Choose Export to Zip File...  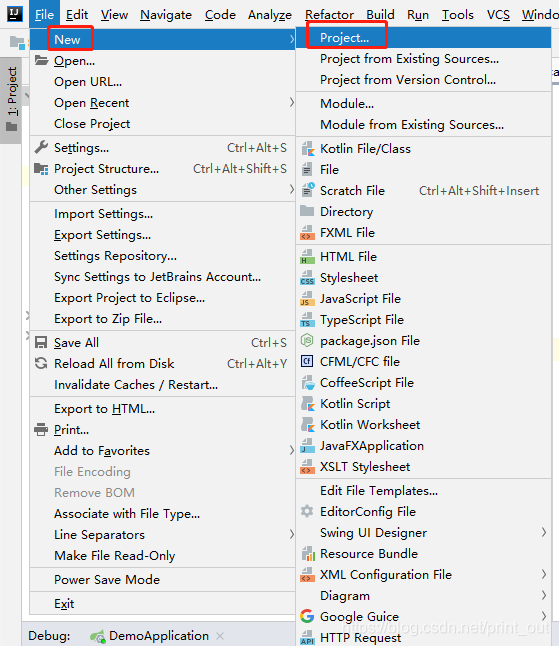point(163,318)
